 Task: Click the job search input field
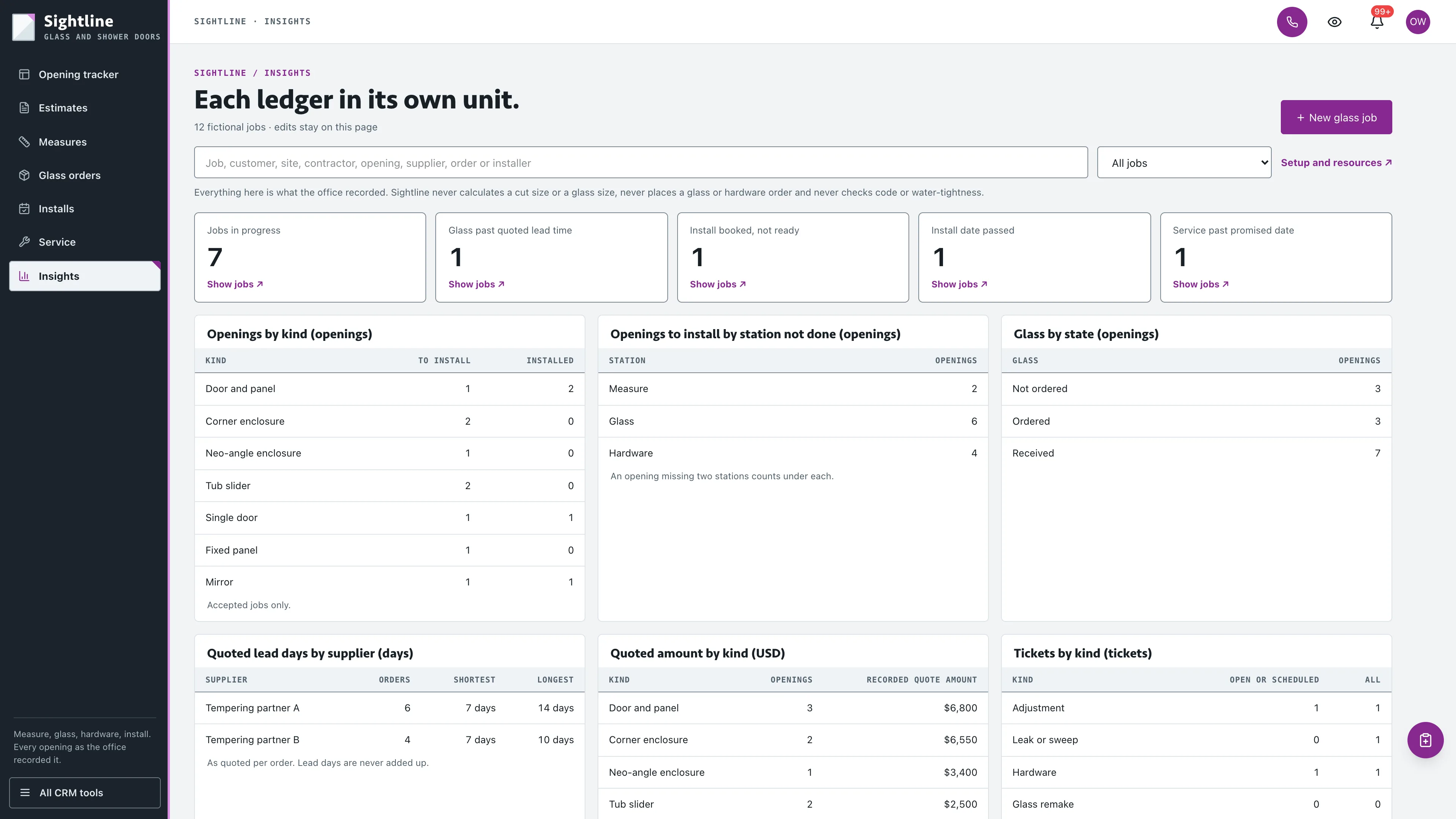(x=641, y=163)
